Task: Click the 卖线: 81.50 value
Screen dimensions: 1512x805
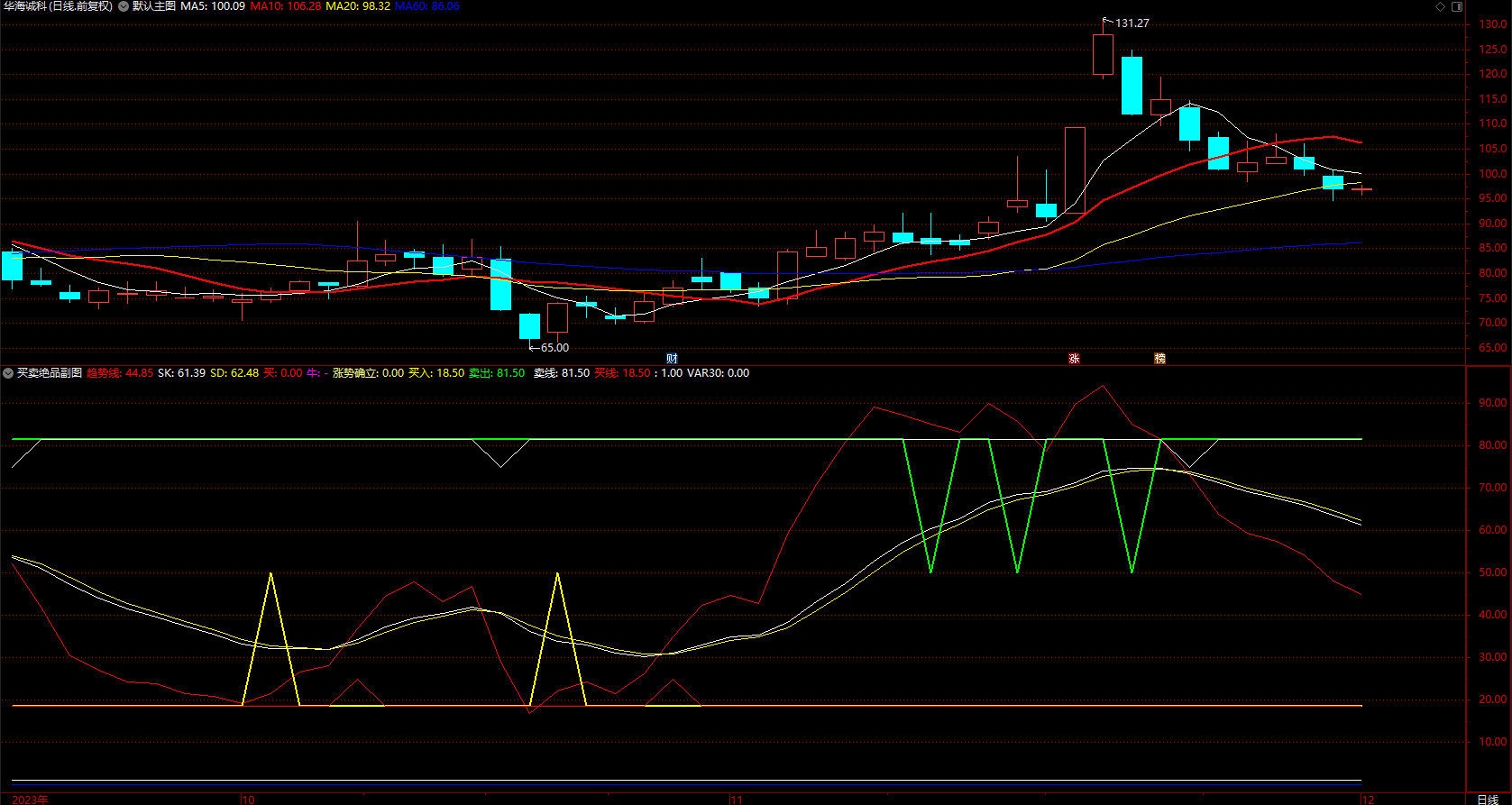Action: 562,373
